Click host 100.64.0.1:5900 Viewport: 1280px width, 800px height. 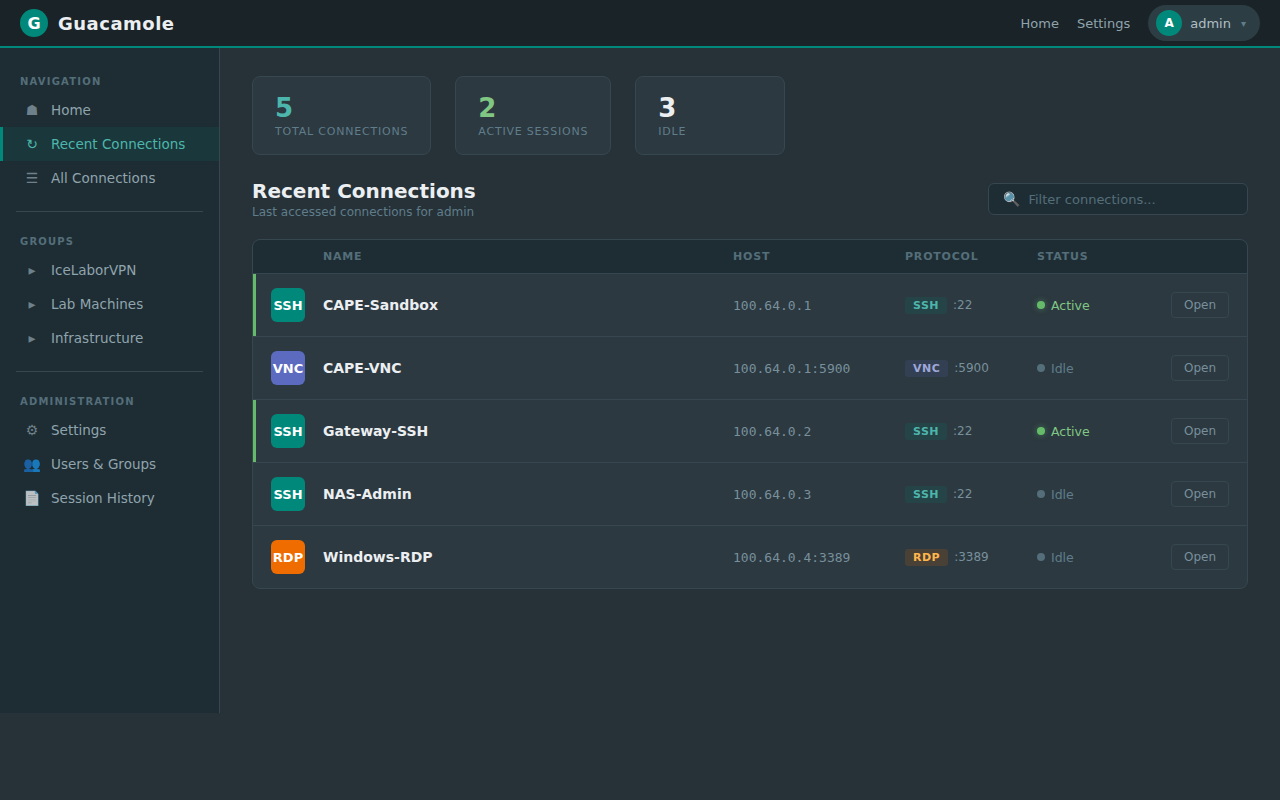pyautogui.click(x=791, y=369)
